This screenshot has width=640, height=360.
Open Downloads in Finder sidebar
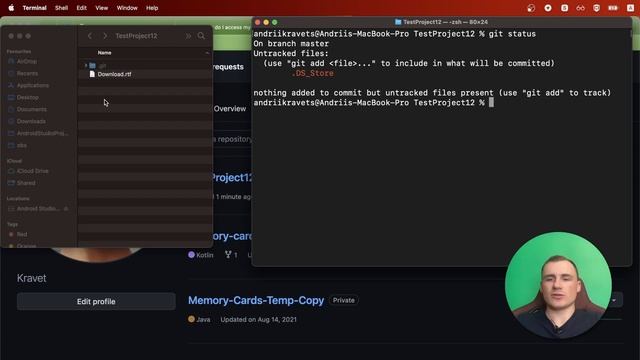[x=31, y=121]
